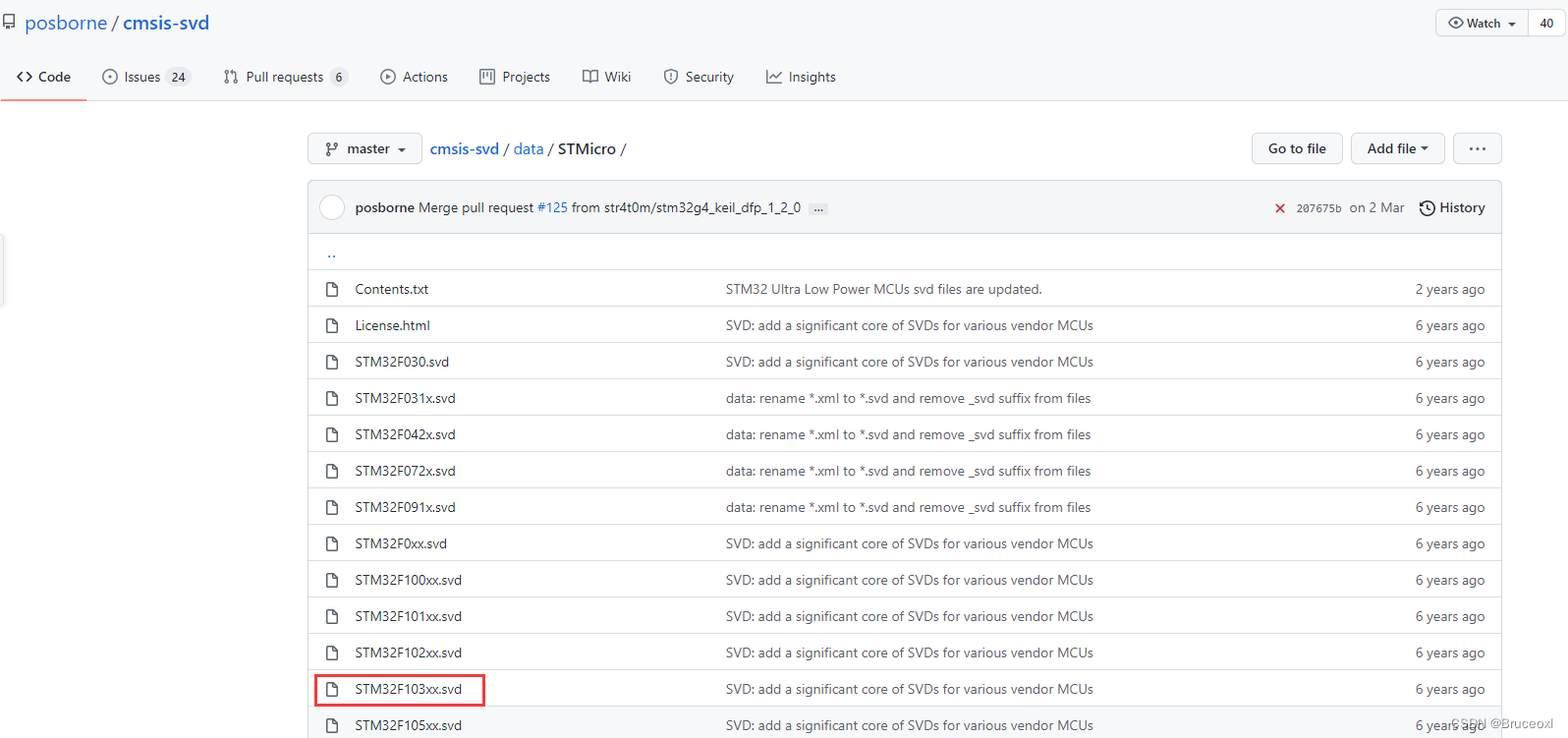Click file icon beside STM32F103xx.svd

[332, 689]
